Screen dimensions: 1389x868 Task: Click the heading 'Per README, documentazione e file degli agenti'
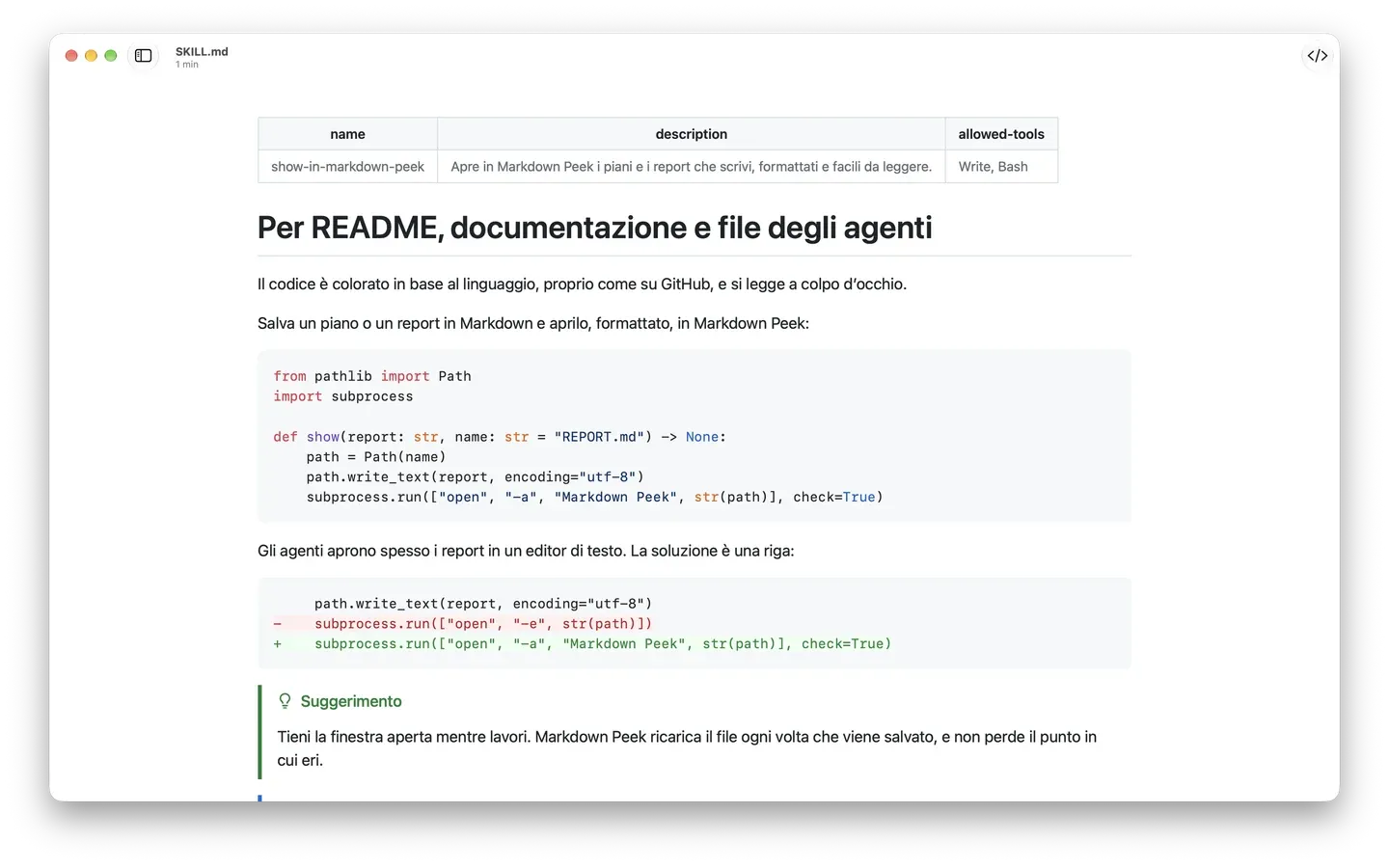[x=595, y=228]
